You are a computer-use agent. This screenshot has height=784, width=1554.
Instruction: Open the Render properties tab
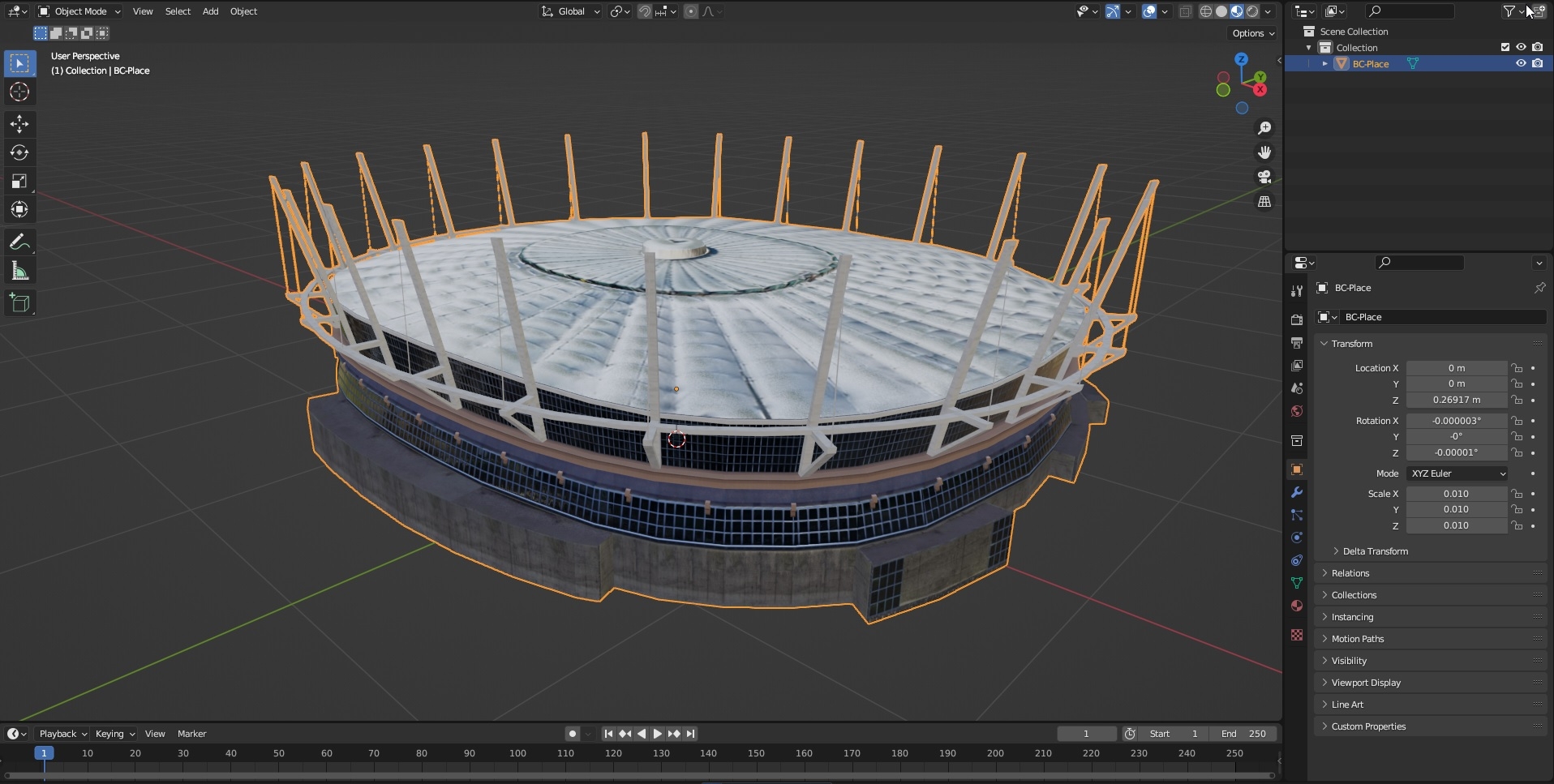[1296, 319]
